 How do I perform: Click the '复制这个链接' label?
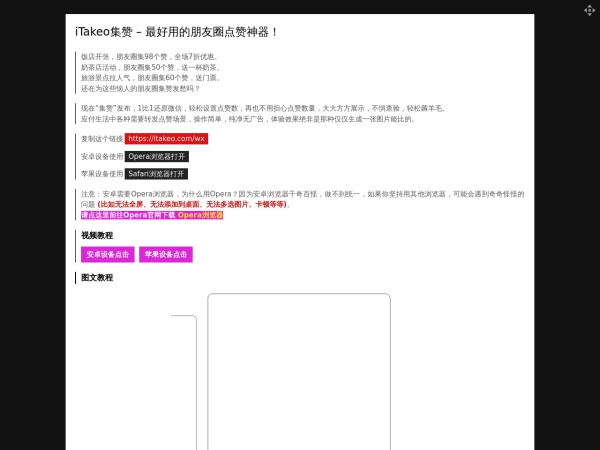click(102, 139)
